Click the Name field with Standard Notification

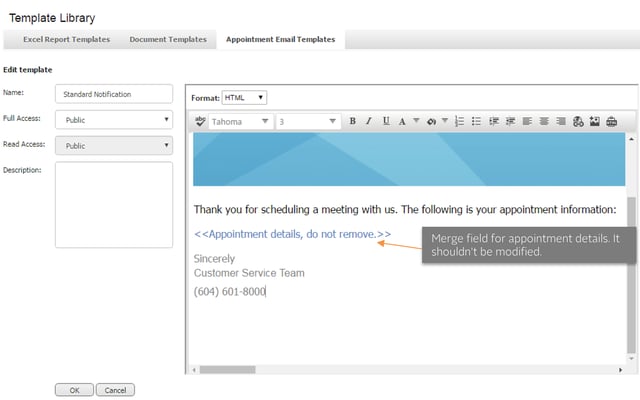pyautogui.click(x=114, y=94)
